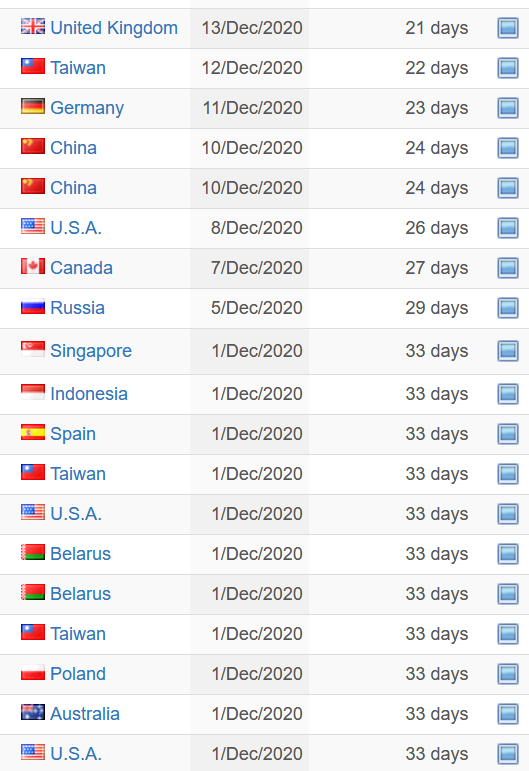
Task: Open the screenshot icon in Russia row
Action: coord(508,308)
